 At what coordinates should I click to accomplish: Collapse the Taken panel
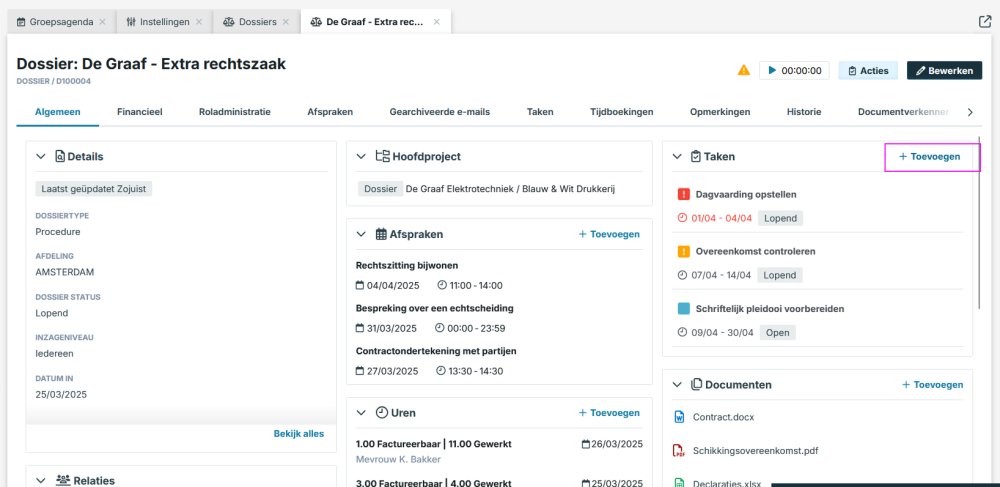(x=677, y=156)
